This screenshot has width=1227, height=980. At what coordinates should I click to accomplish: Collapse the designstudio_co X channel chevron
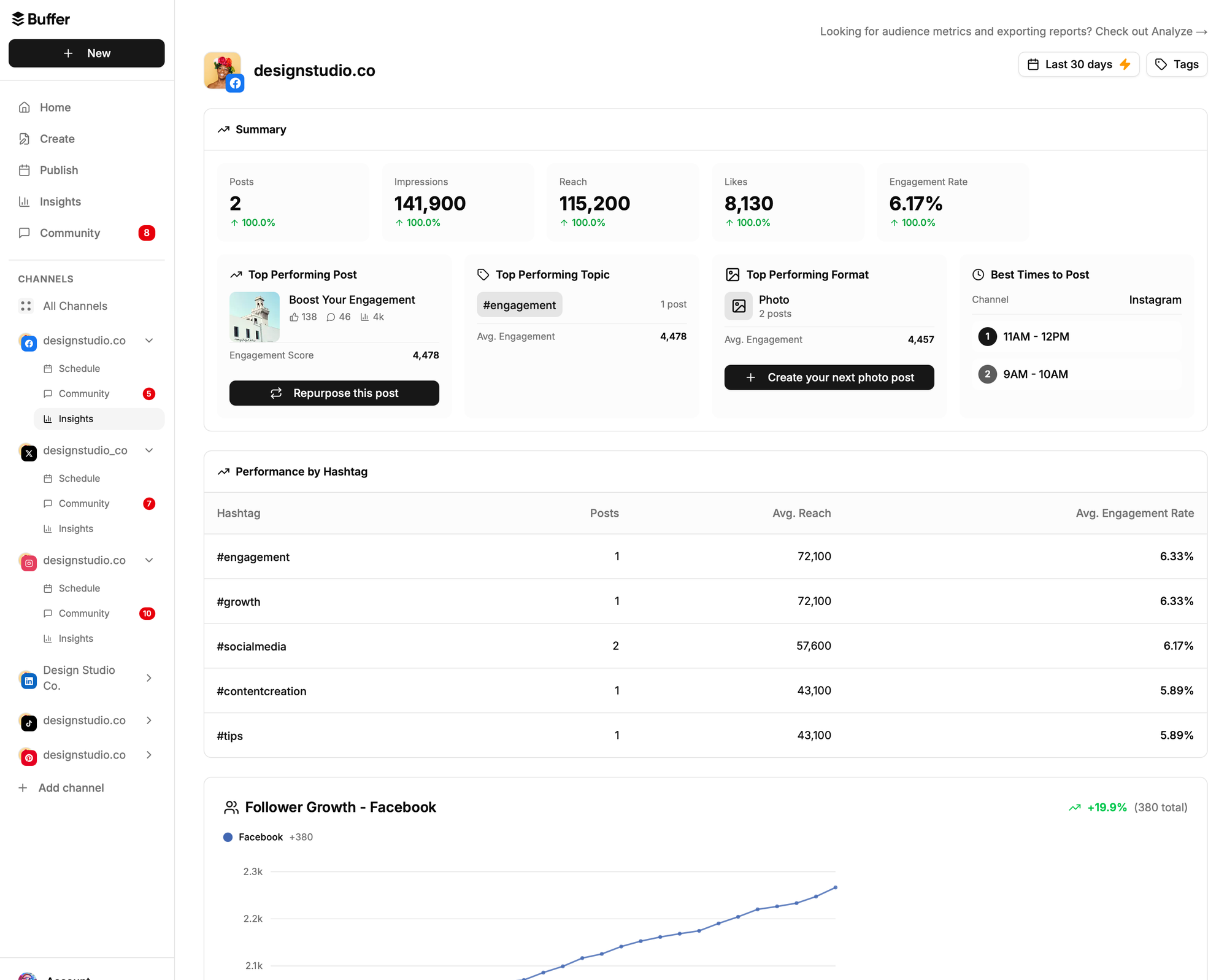click(149, 450)
